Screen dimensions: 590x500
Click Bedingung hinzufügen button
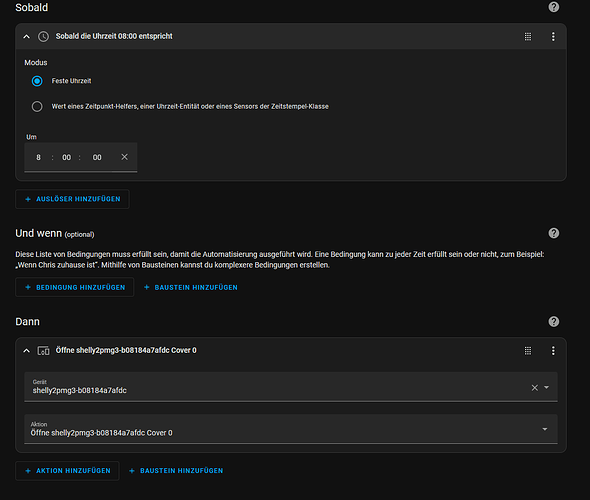[x=75, y=287]
